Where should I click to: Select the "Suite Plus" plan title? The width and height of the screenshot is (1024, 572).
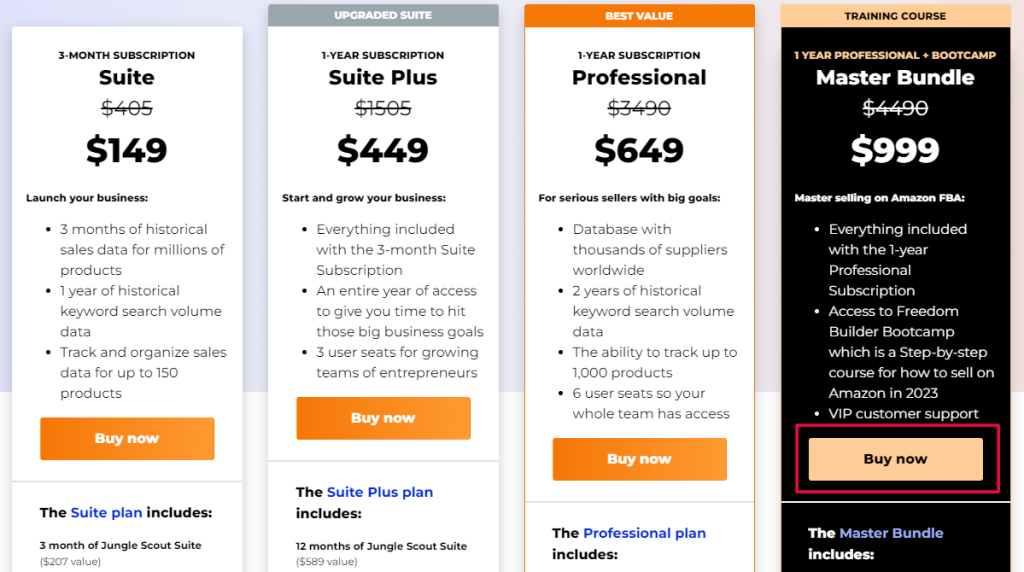[x=383, y=78]
